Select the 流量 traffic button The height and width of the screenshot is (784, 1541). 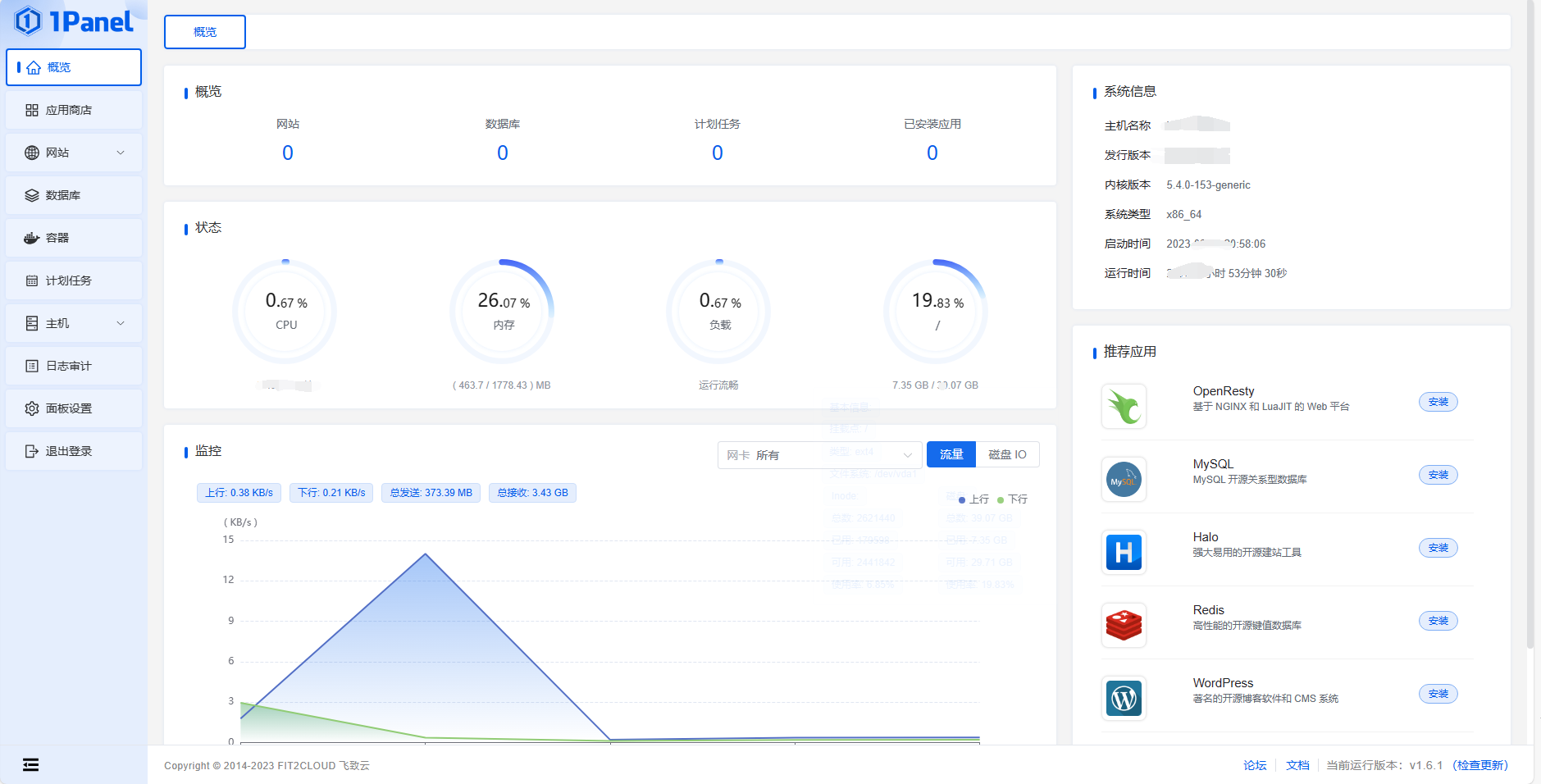pyautogui.click(x=951, y=454)
